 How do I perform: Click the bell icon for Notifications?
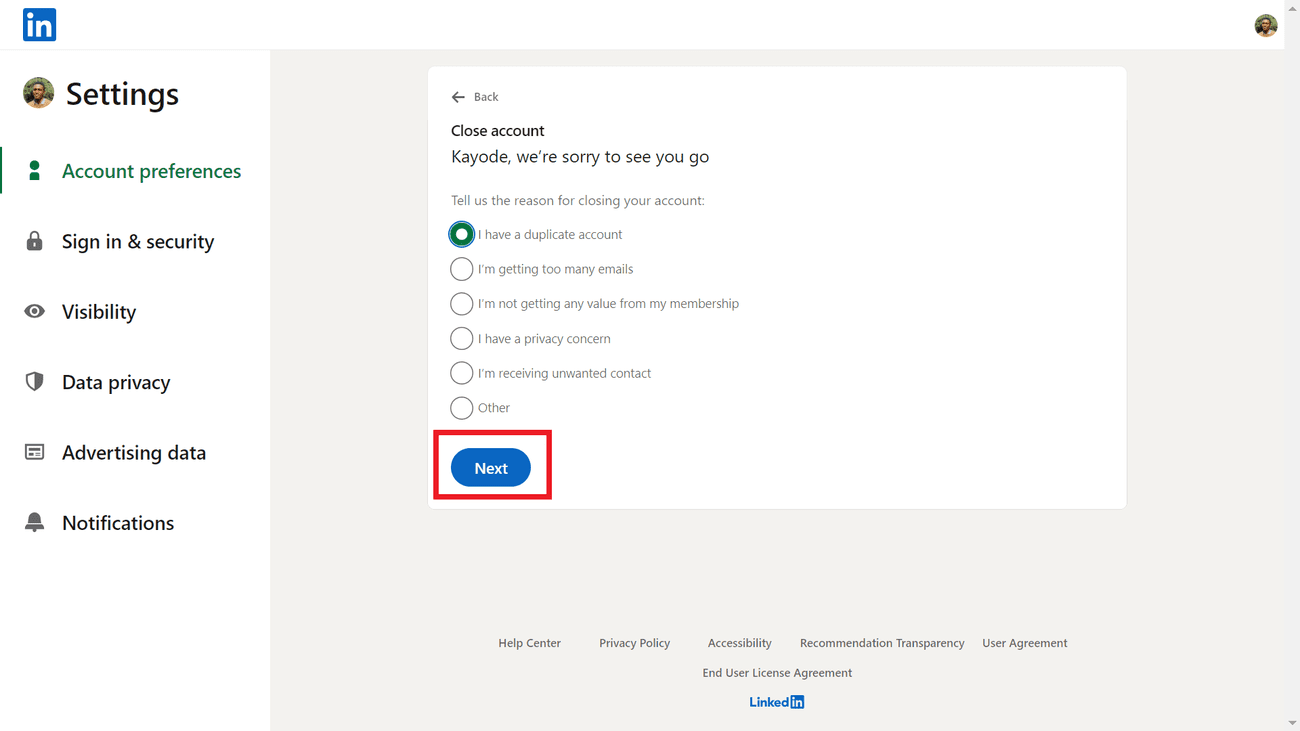point(35,523)
